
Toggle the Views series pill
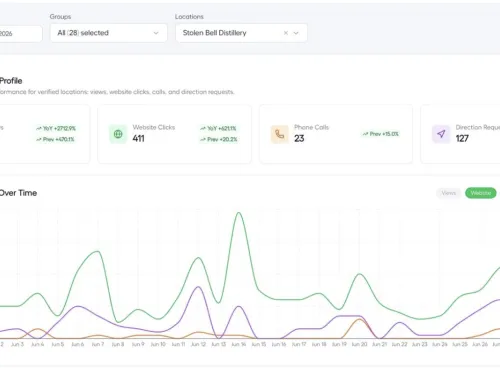(x=448, y=193)
